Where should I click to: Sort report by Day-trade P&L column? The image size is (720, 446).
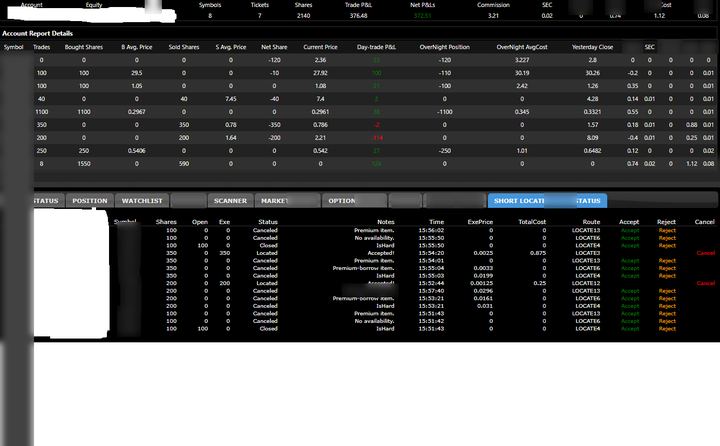[376, 47]
